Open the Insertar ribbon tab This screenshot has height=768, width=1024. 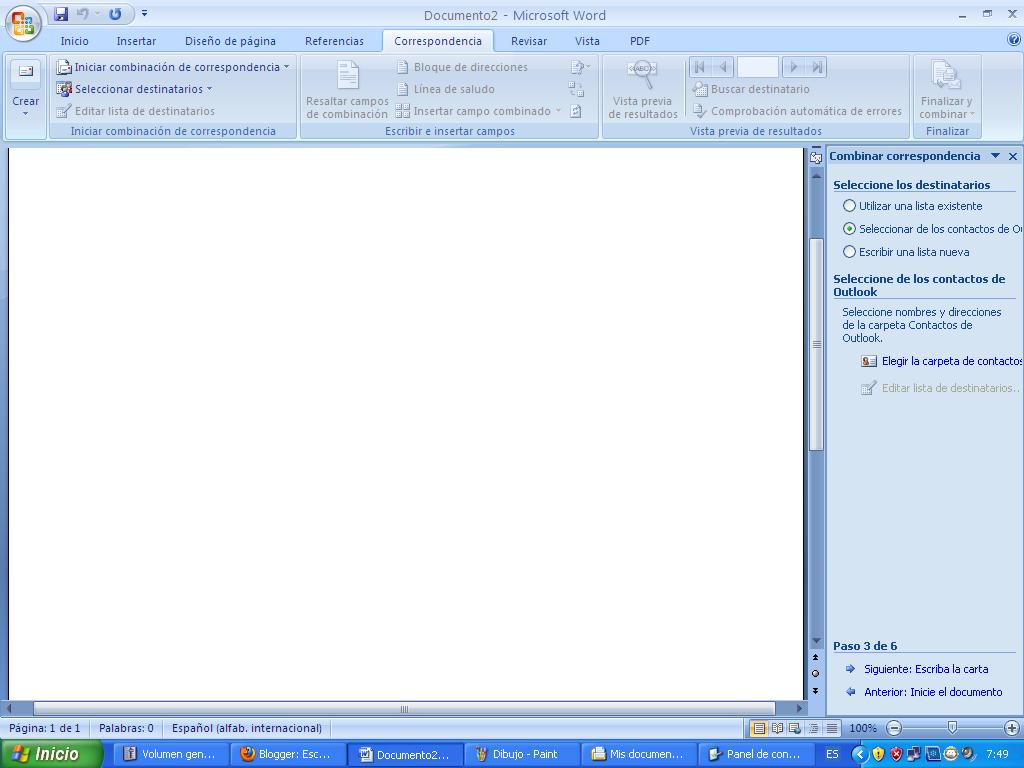tap(136, 41)
